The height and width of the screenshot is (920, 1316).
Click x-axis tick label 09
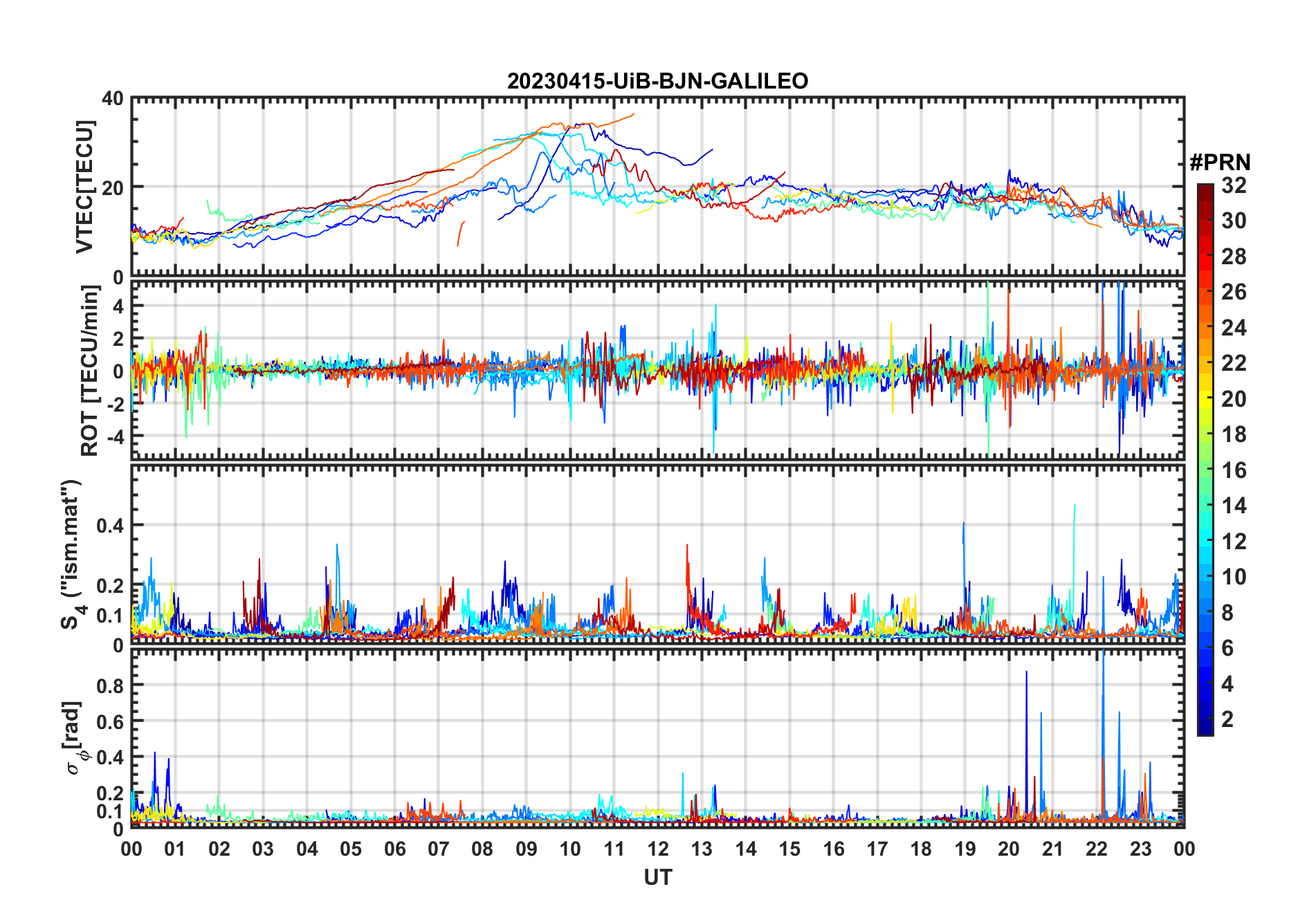(527, 849)
